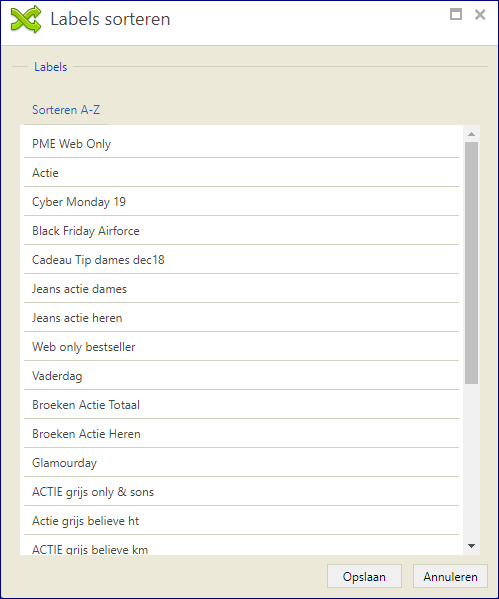
Task: Select the Glamourday label row
Action: pyautogui.click(x=241, y=463)
